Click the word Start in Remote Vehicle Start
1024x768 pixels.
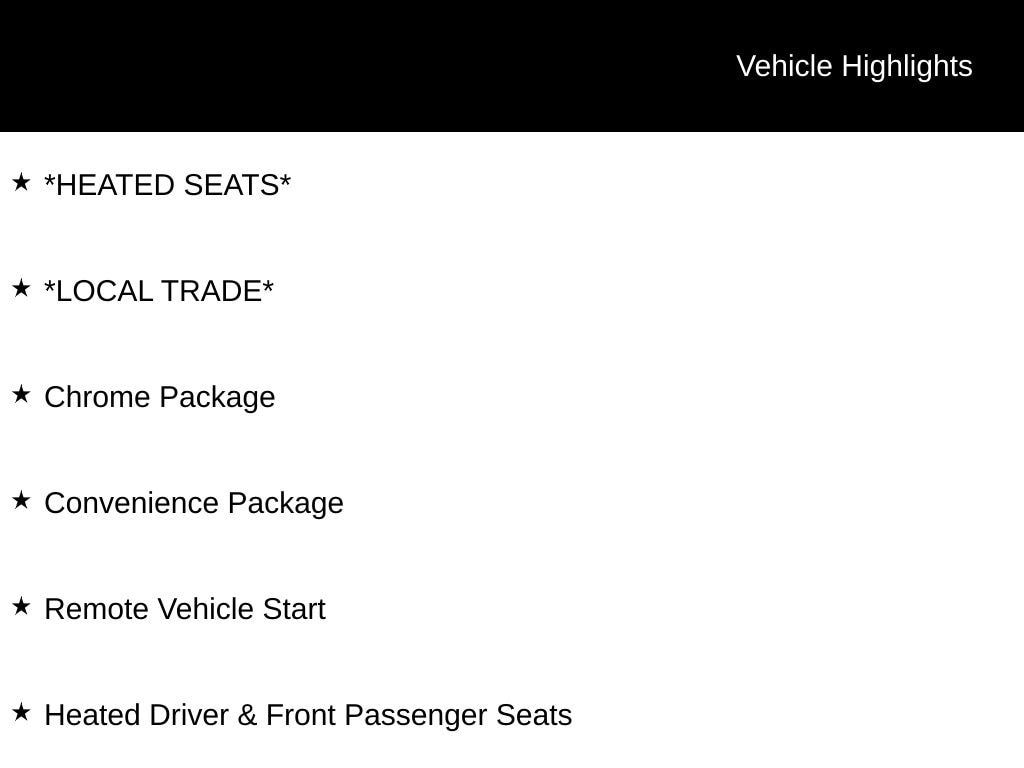click(x=294, y=609)
